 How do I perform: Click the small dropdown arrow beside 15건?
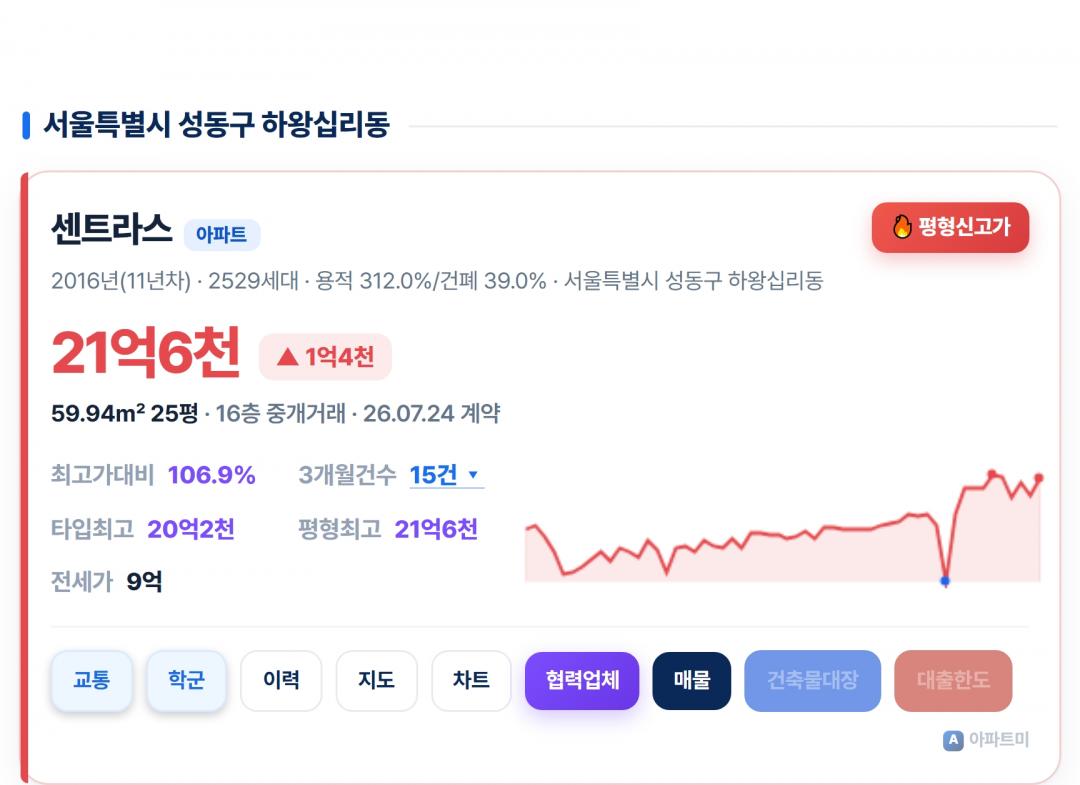click(x=473, y=474)
